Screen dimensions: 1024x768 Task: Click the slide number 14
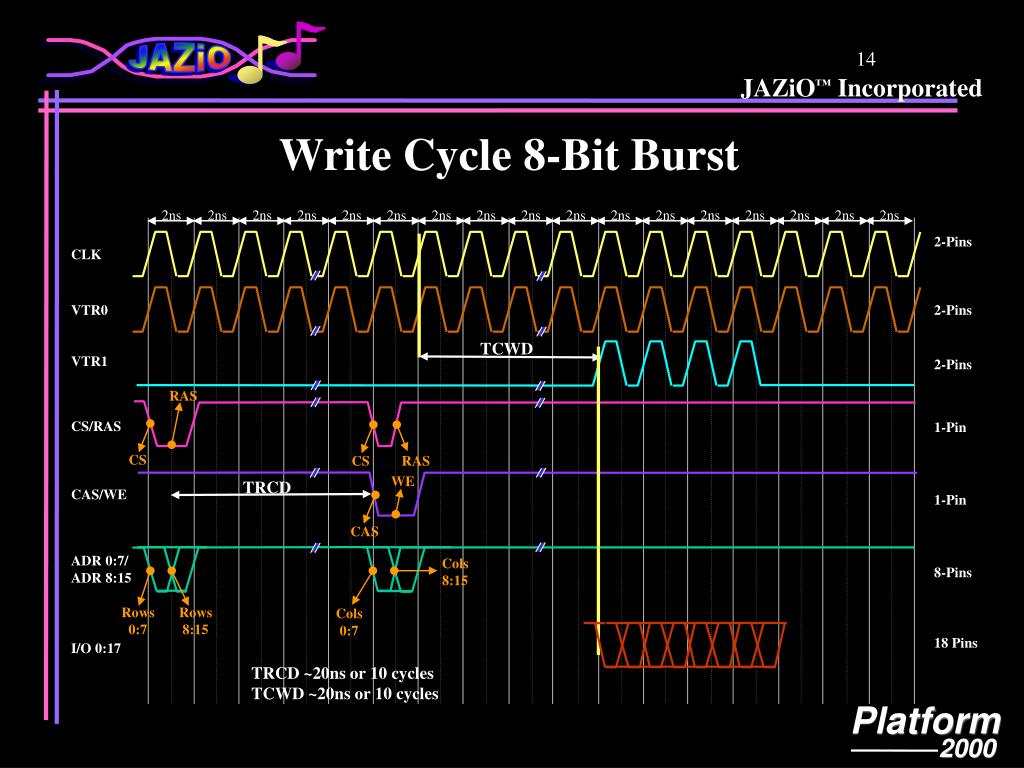(x=866, y=59)
